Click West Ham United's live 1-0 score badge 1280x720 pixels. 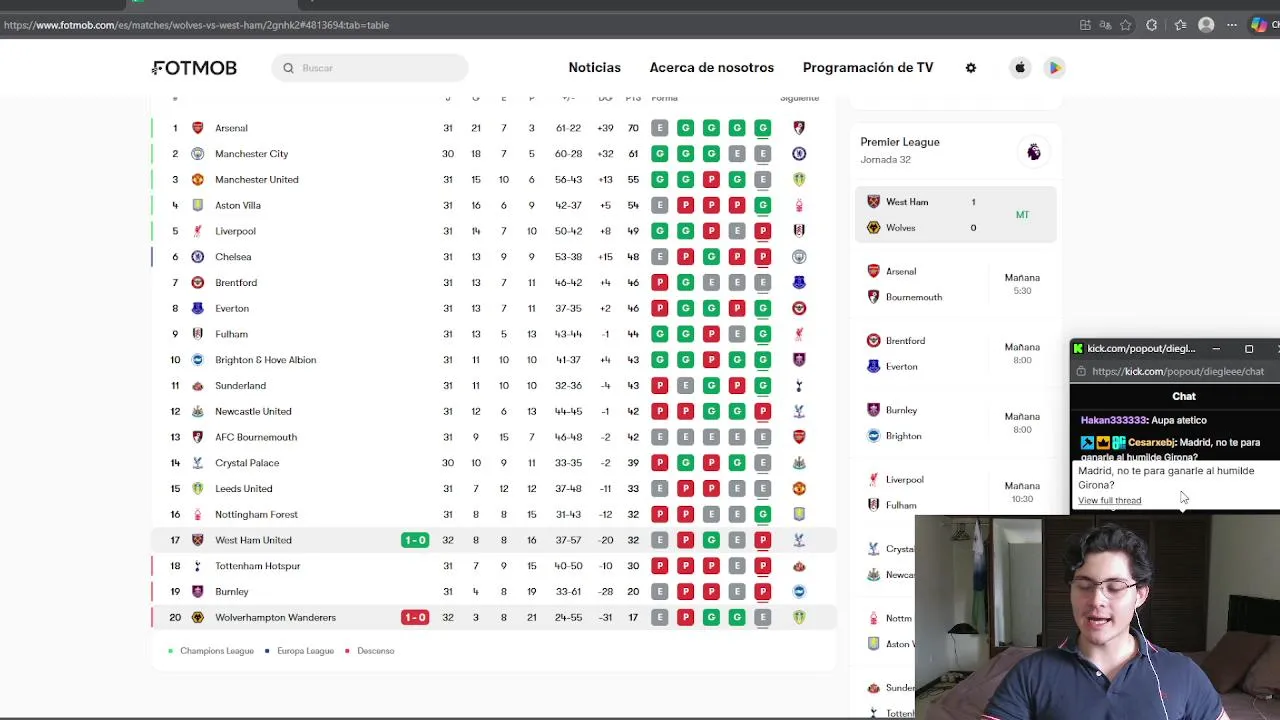tap(415, 540)
